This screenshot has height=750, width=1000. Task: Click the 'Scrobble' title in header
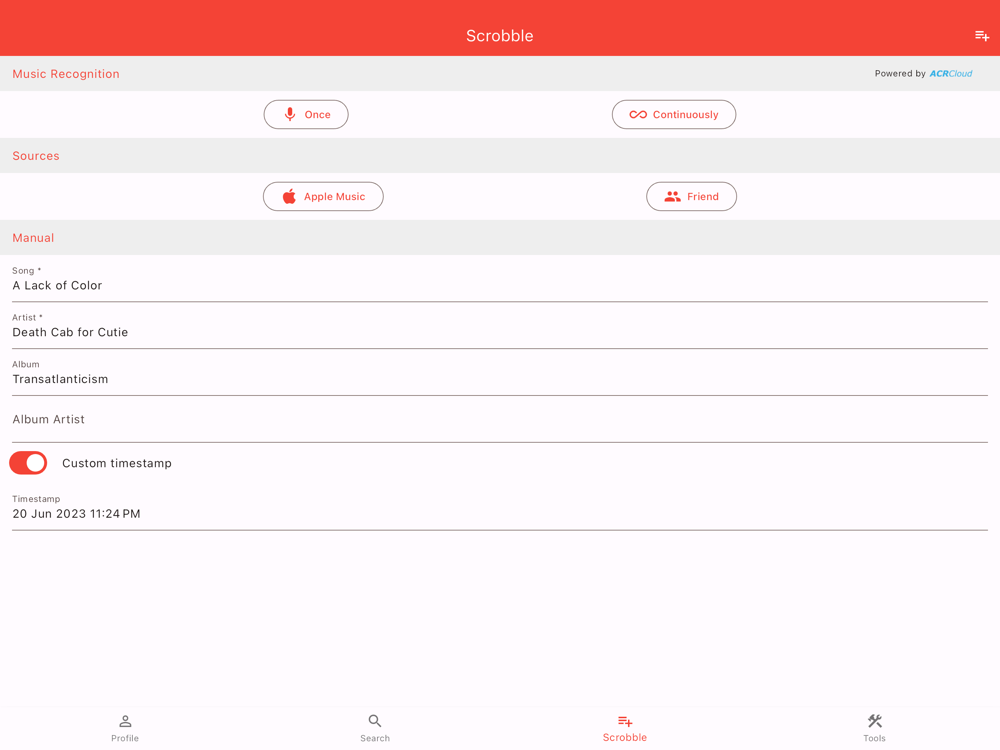(x=499, y=36)
